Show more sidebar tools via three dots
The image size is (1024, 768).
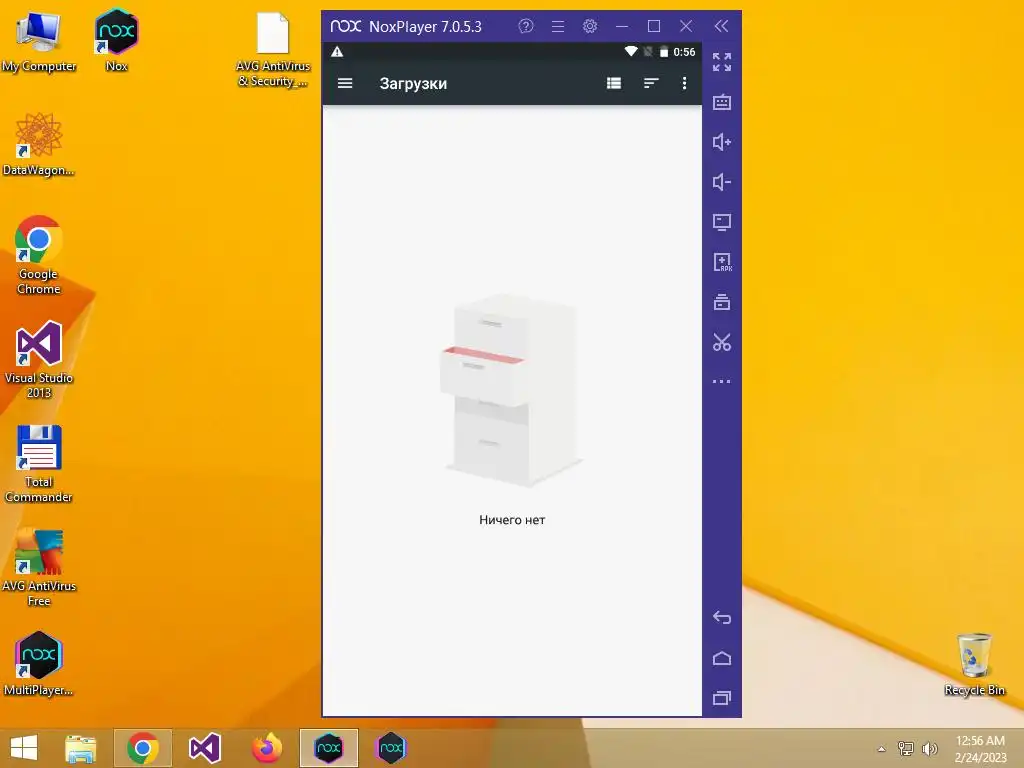pyautogui.click(x=722, y=381)
